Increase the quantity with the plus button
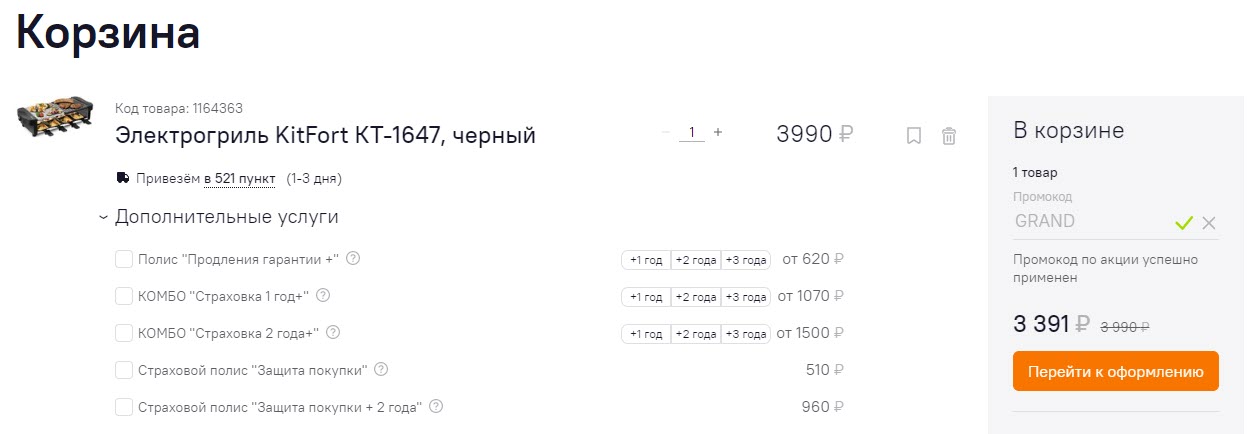 pyautogui.click(x=718, y=132)
